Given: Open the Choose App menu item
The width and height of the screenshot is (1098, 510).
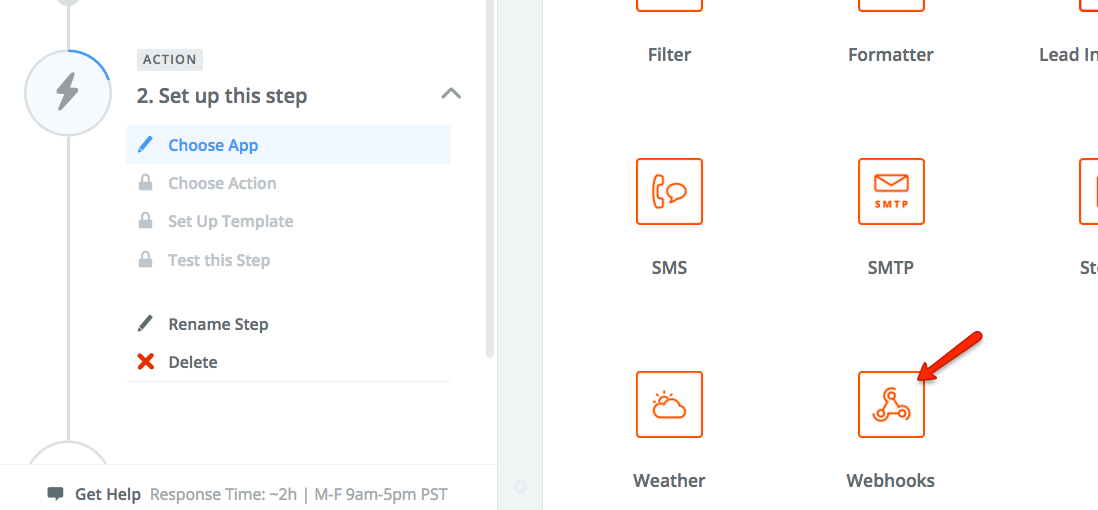Looking at the screenshot, I should coord(213,145).
